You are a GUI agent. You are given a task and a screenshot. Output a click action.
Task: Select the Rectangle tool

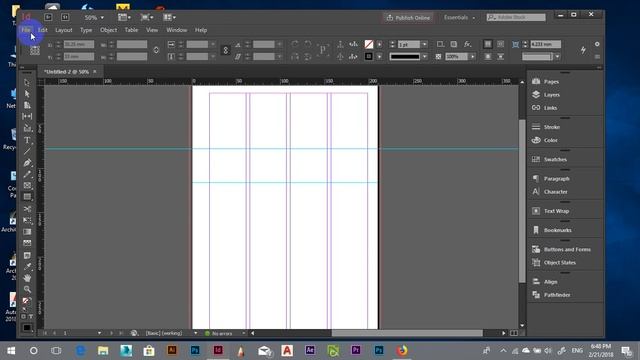27,197
